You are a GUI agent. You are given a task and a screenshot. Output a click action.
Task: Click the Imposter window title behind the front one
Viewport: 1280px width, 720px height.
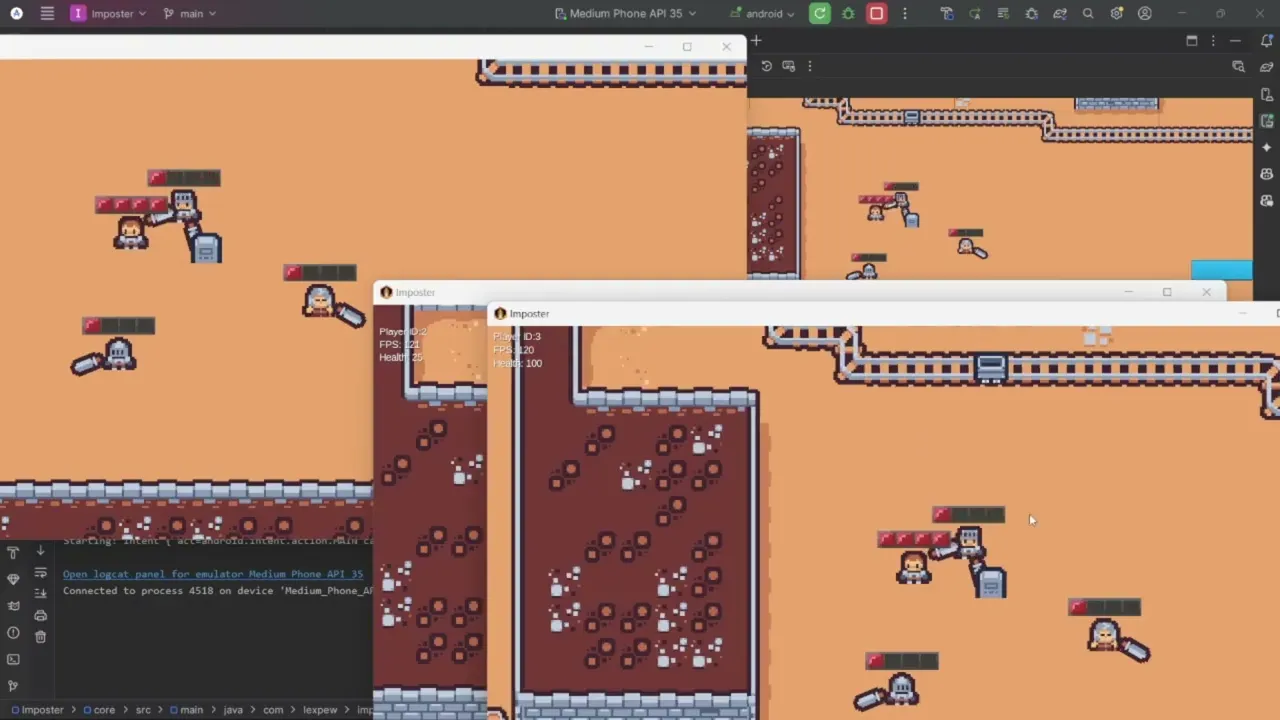pos(415,293)
